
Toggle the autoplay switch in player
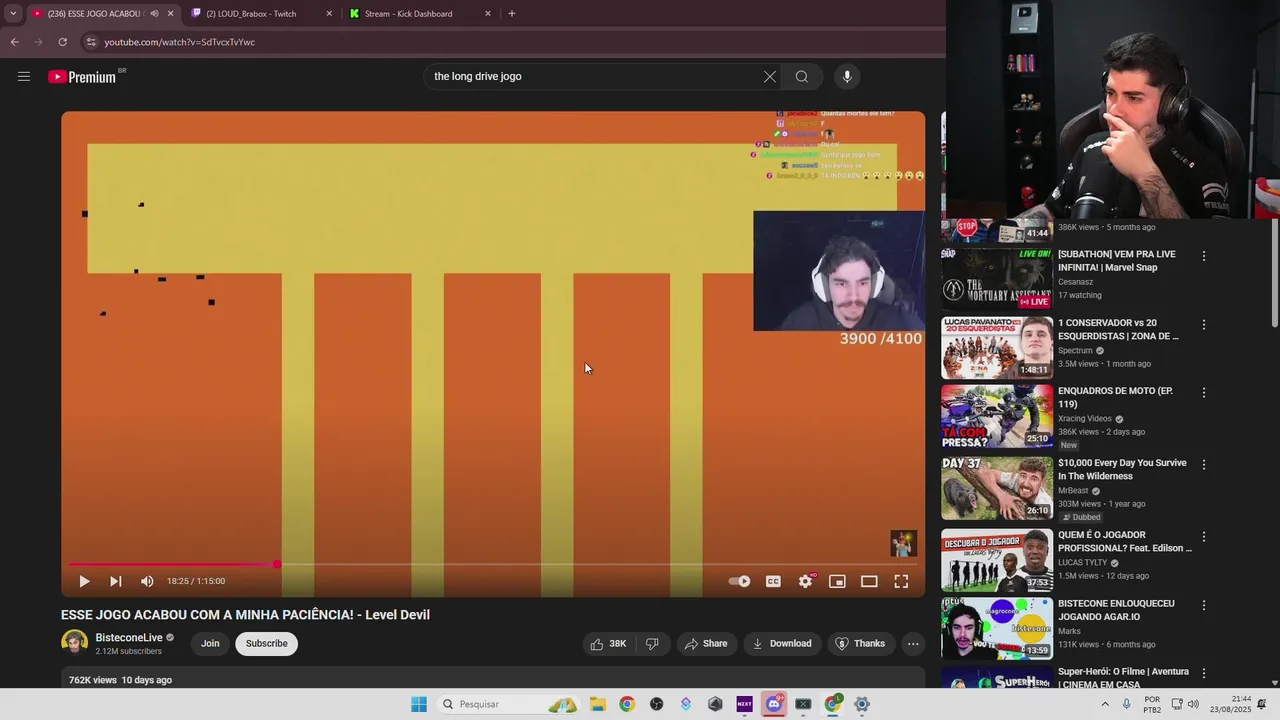(x=740, y=581)
